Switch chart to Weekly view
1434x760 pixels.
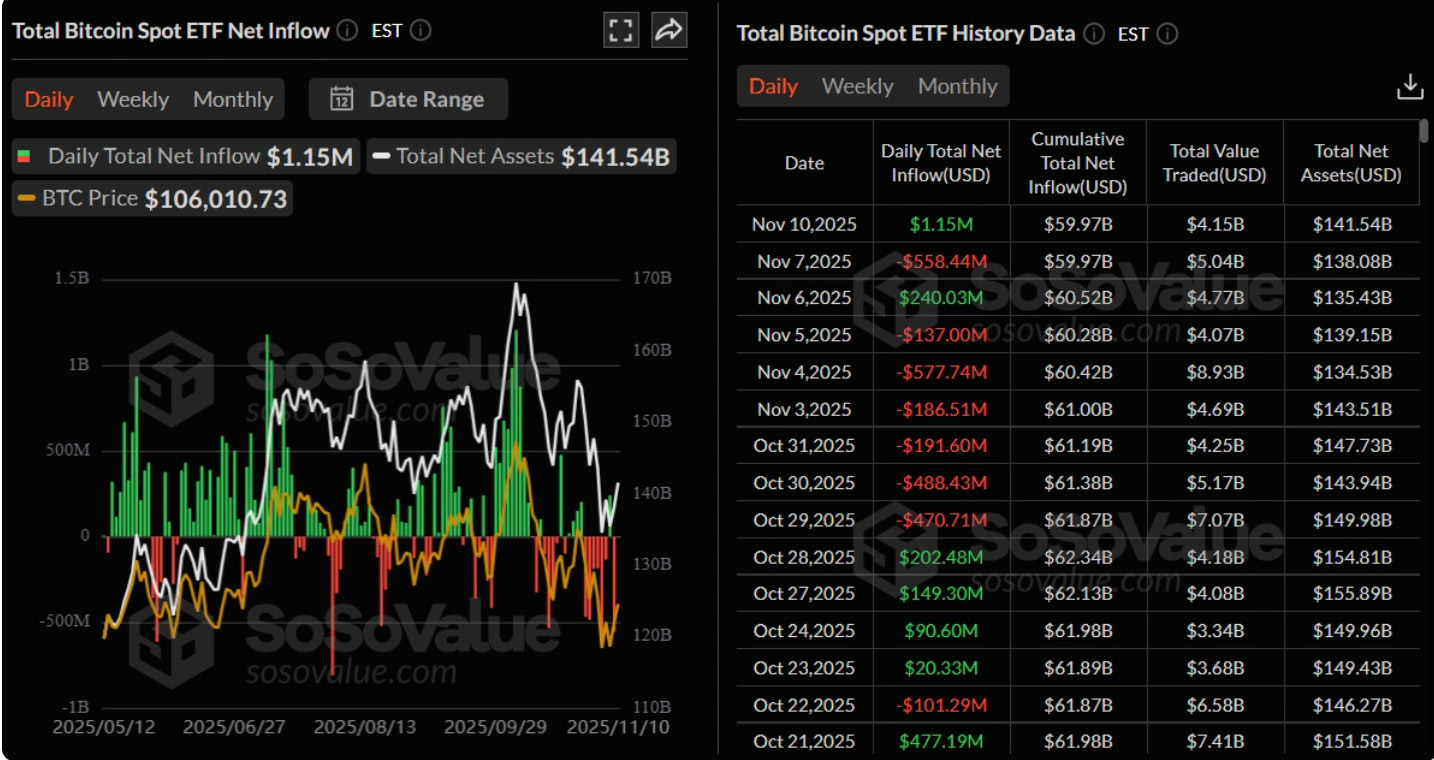point(133,99)
